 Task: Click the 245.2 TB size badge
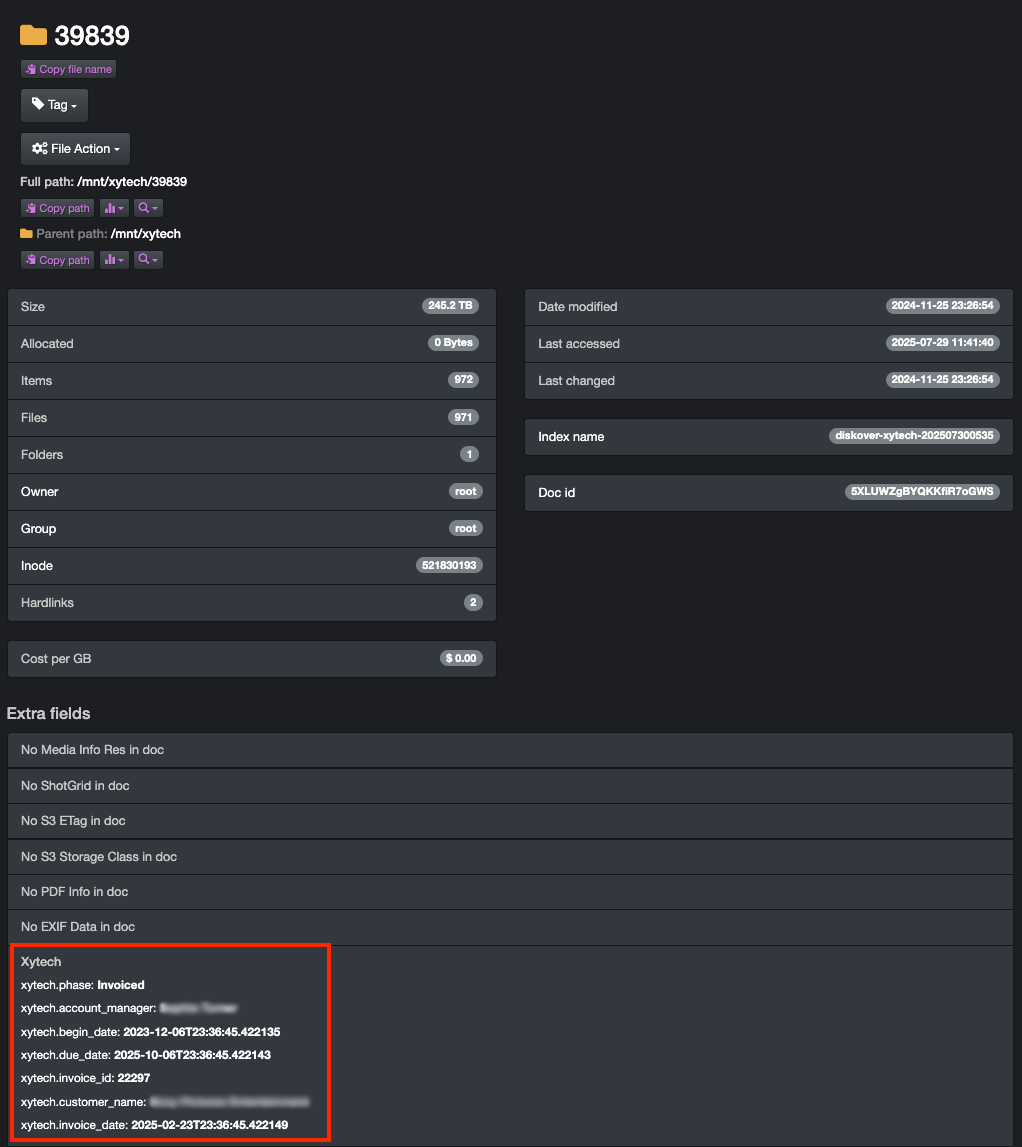pos(450,306)
